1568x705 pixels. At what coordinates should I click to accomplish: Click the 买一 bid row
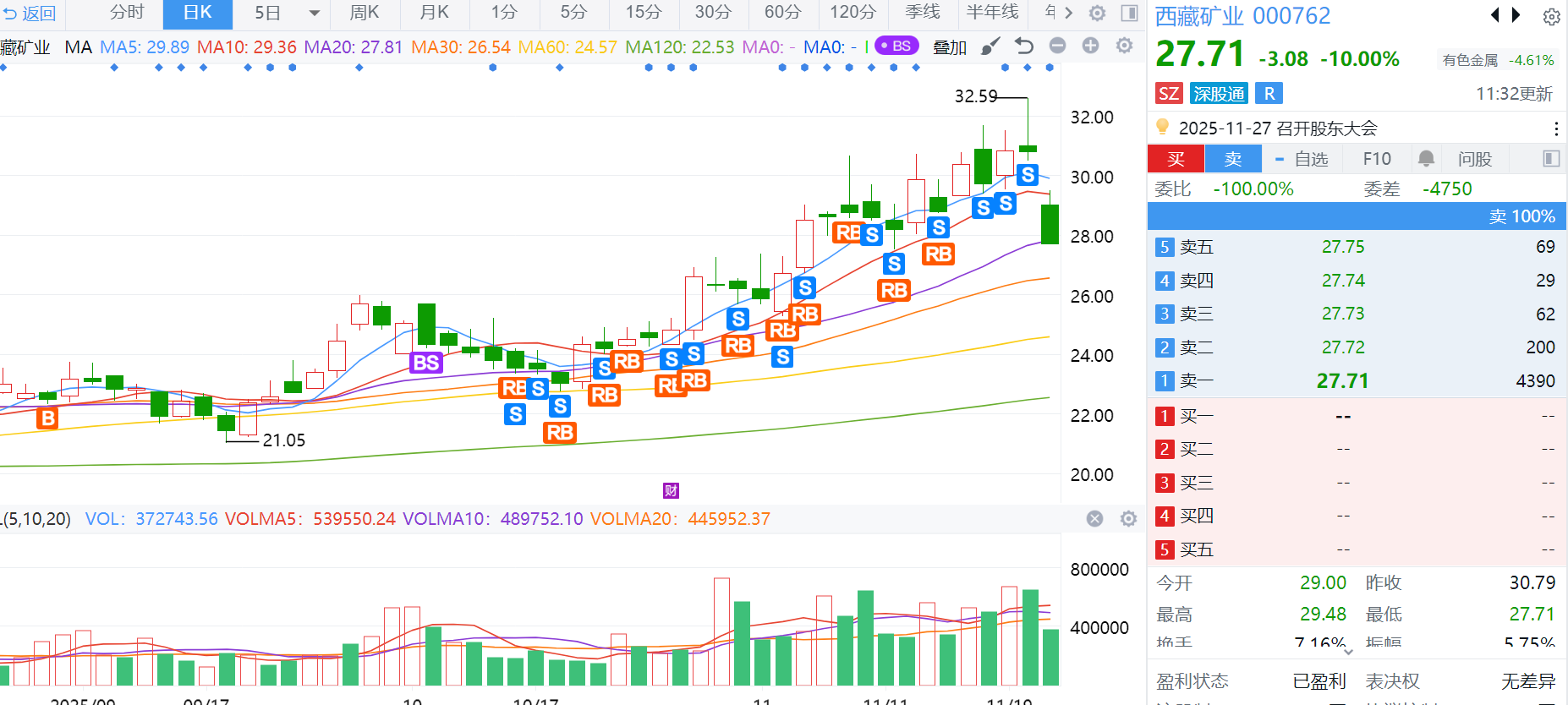click(x=1357, y=416)
